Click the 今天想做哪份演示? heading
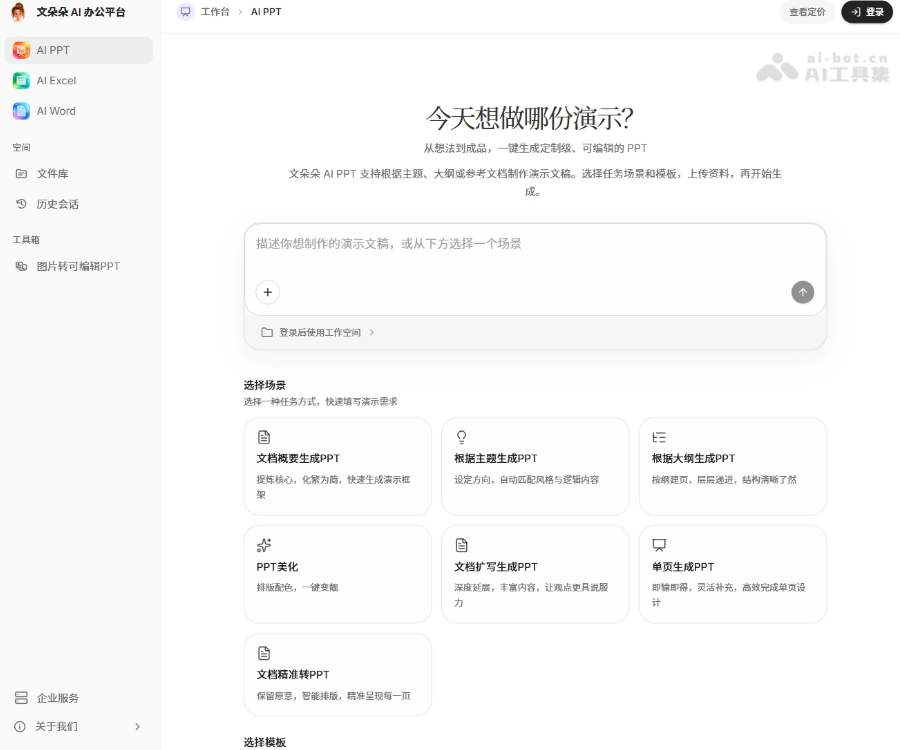900x750 pixels. pyautogui.click(x=529, y=118)
